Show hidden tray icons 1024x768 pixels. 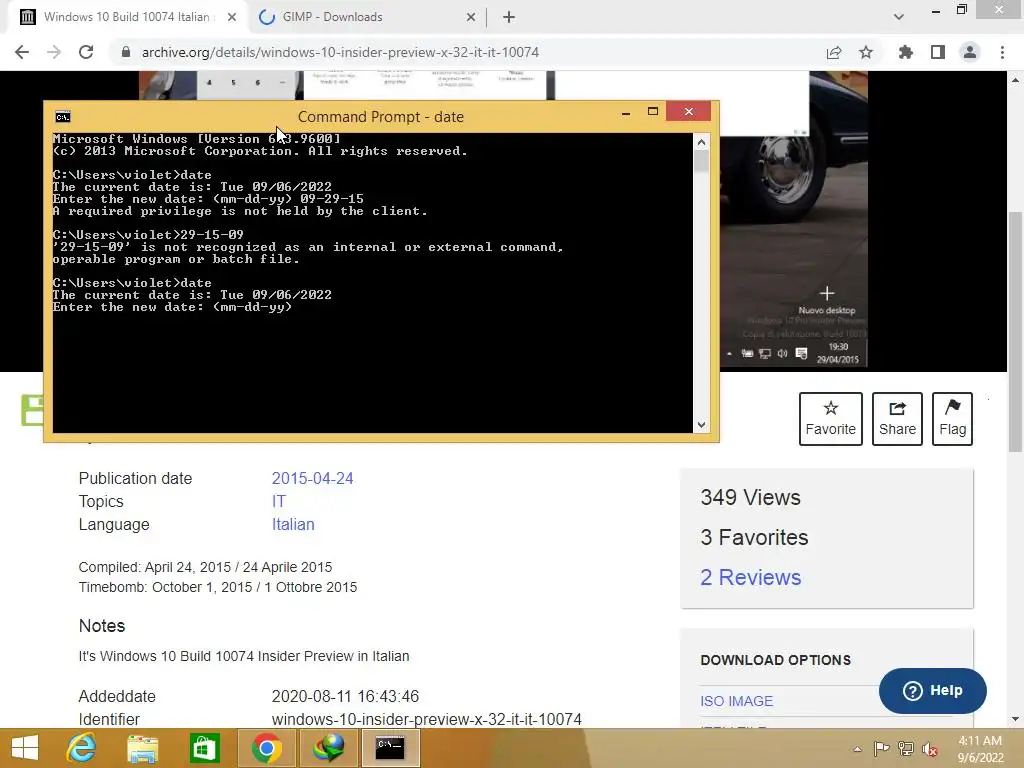click(857, 749)
